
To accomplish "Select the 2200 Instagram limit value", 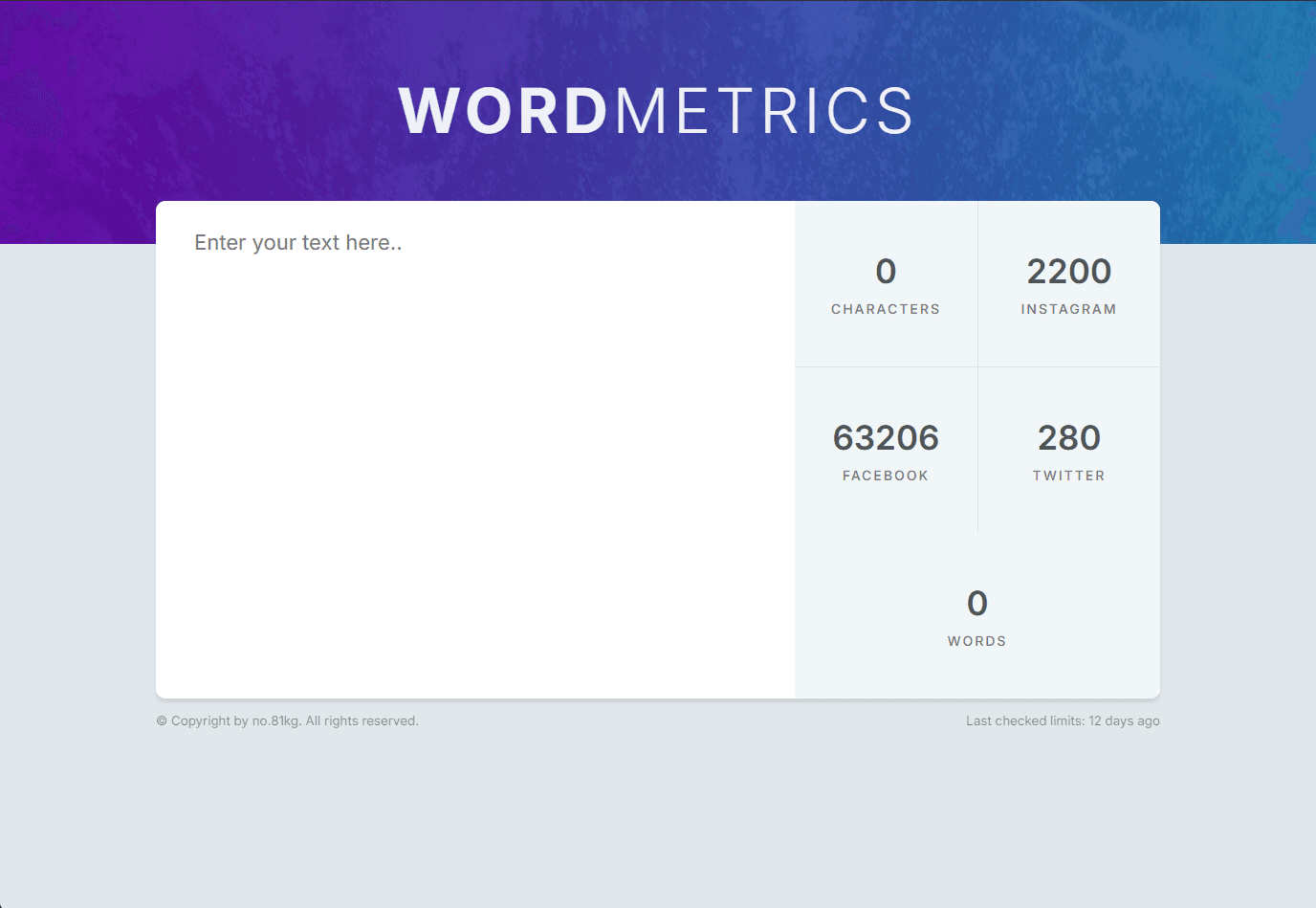I will tap(1069, 272).
